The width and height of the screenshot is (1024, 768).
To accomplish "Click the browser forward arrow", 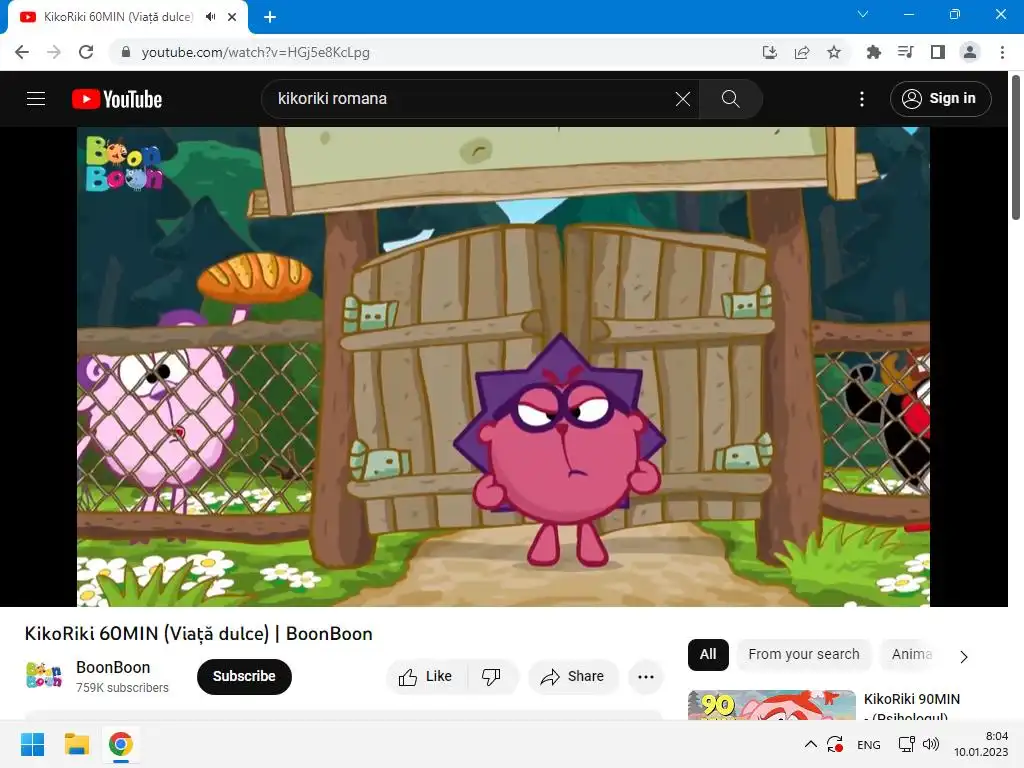I will click(54, 52).
